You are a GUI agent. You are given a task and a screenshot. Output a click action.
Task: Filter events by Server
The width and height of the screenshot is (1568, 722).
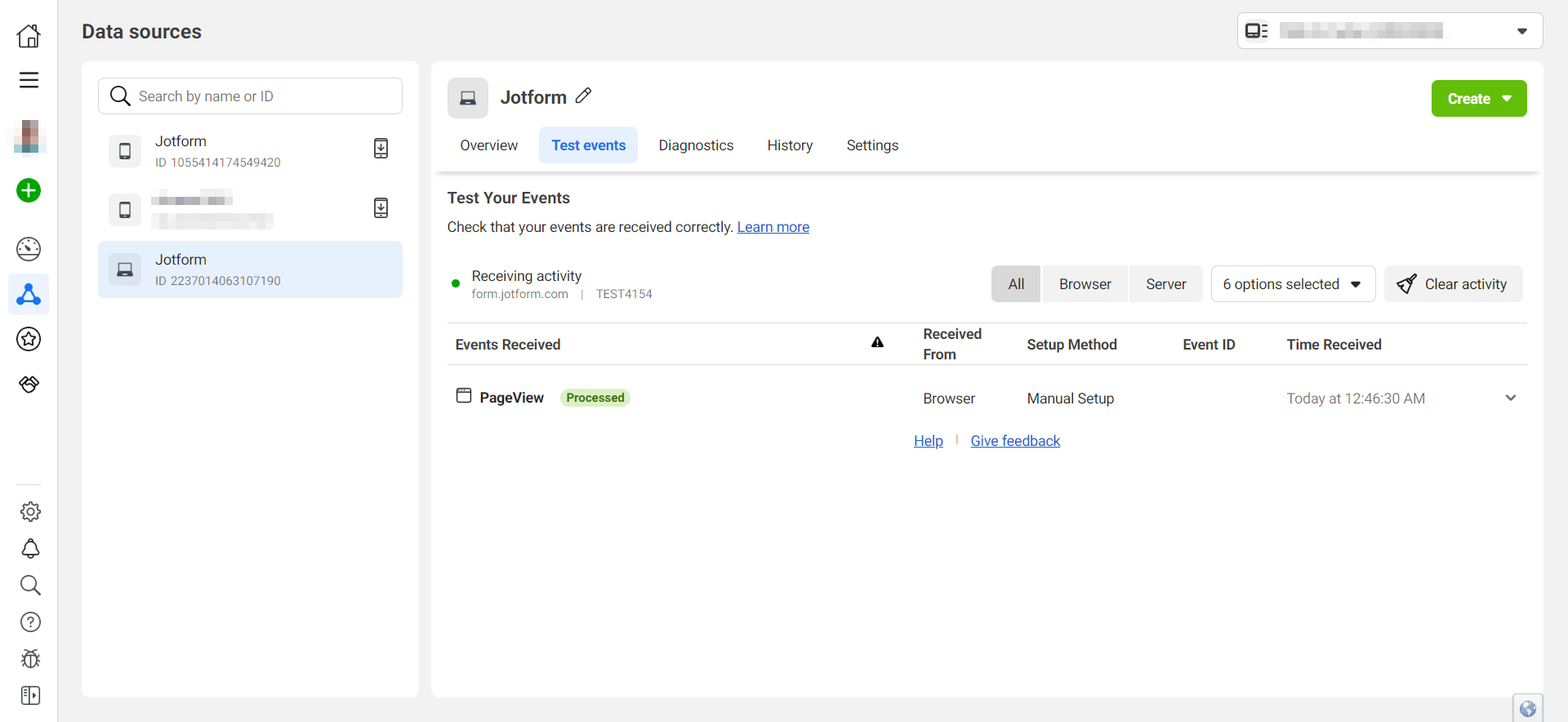pyautogui.click(x=1165, y=284)
